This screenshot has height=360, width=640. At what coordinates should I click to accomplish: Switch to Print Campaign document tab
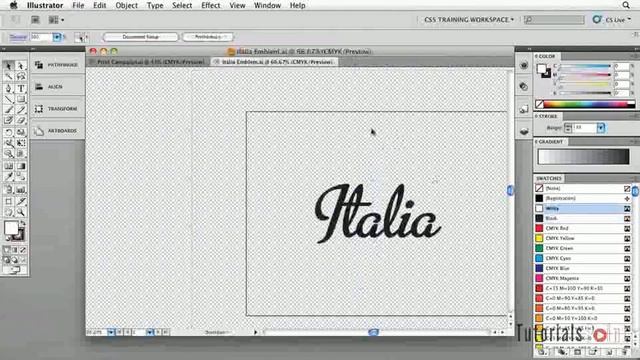tap(149, 62)
